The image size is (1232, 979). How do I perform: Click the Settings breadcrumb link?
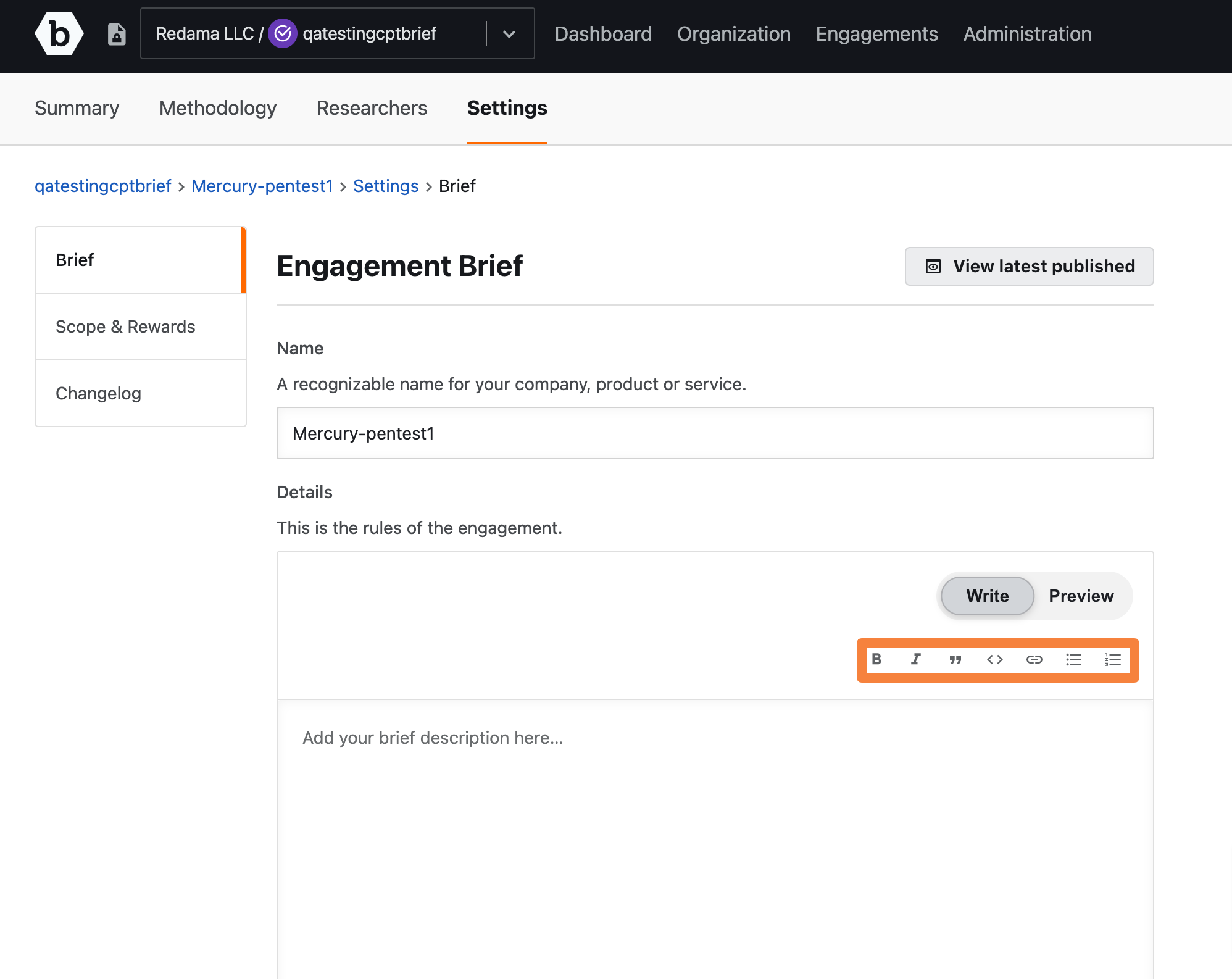[x=385, y=186]
